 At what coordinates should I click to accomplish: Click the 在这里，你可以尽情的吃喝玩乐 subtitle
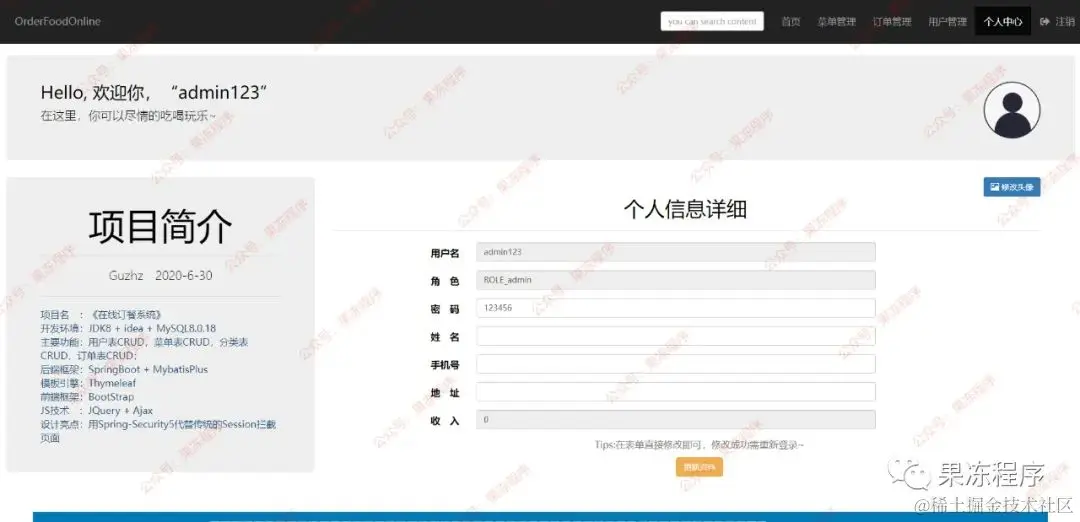128,116
